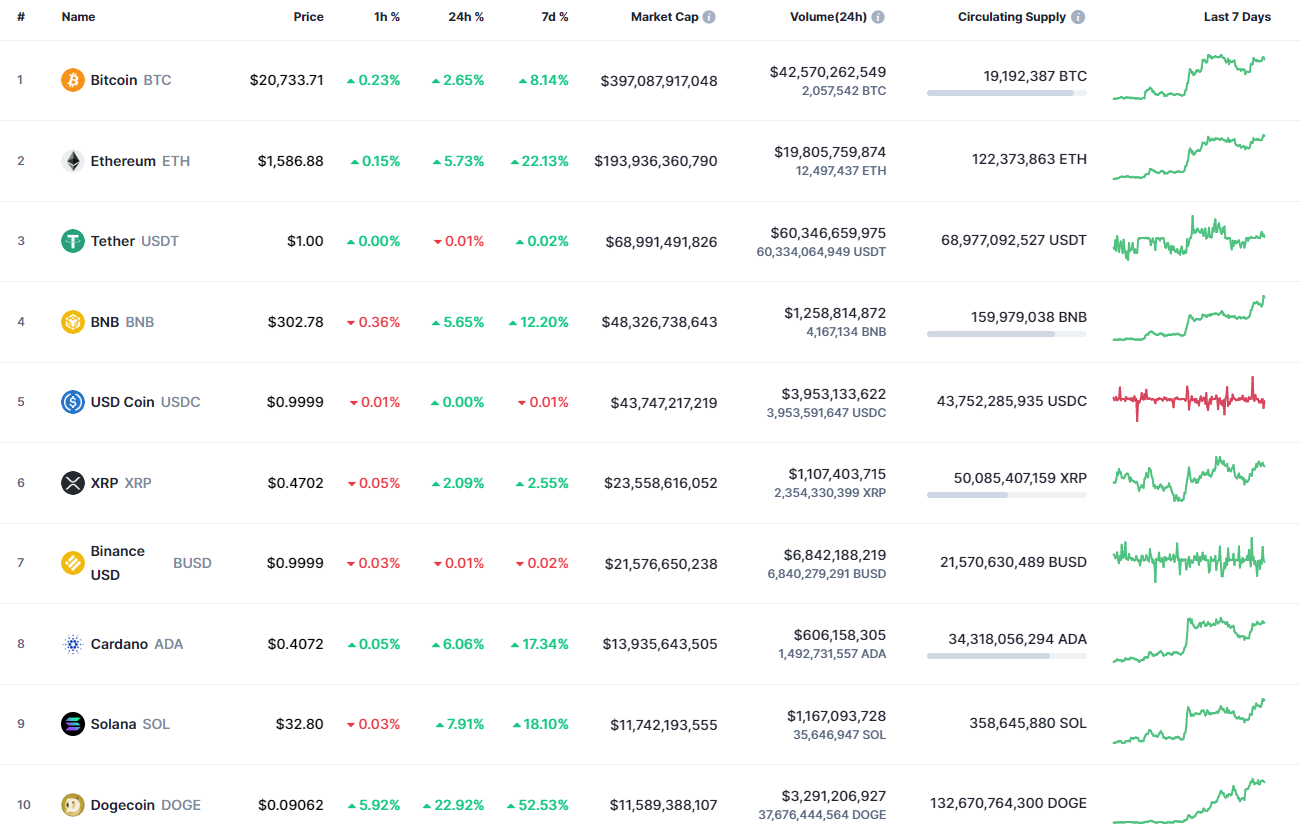Click the Tether logo icon
The width and height of the screenshot is (1301, 834).
click(x=72, y=241)
